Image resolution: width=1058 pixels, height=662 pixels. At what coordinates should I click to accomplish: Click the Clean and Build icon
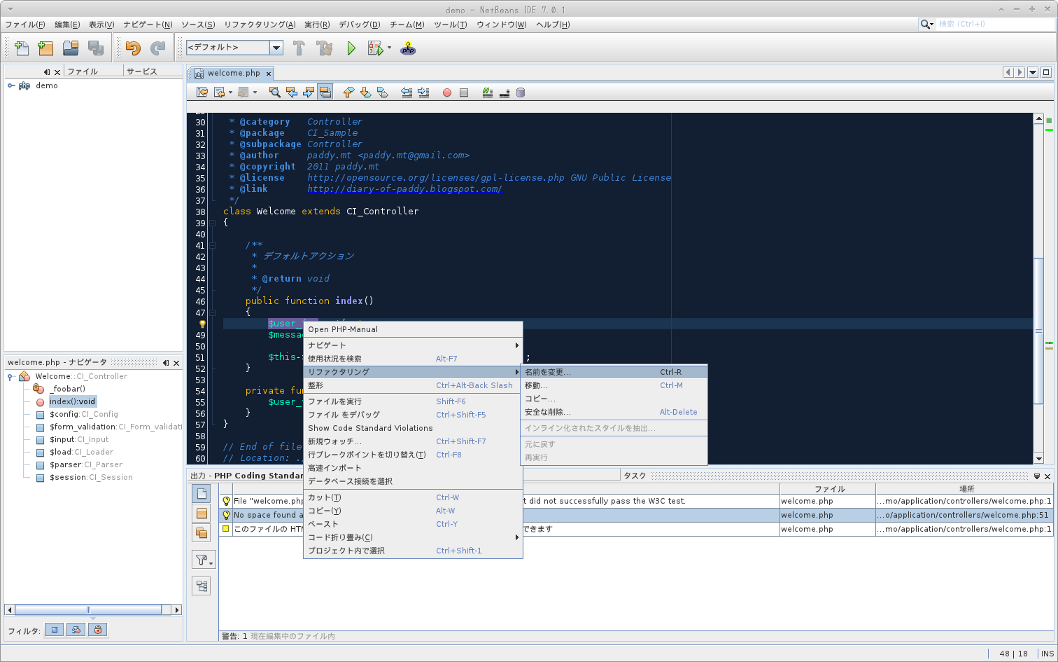tap(325, 48)
